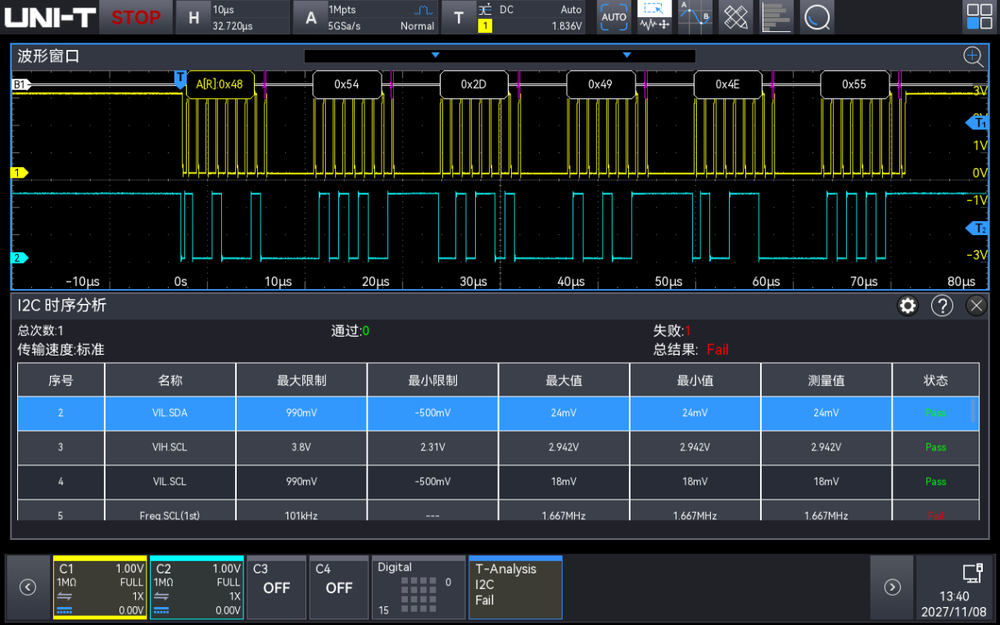
Task: Select the T2 trigger level marker
Action: (x=978, y=228)
